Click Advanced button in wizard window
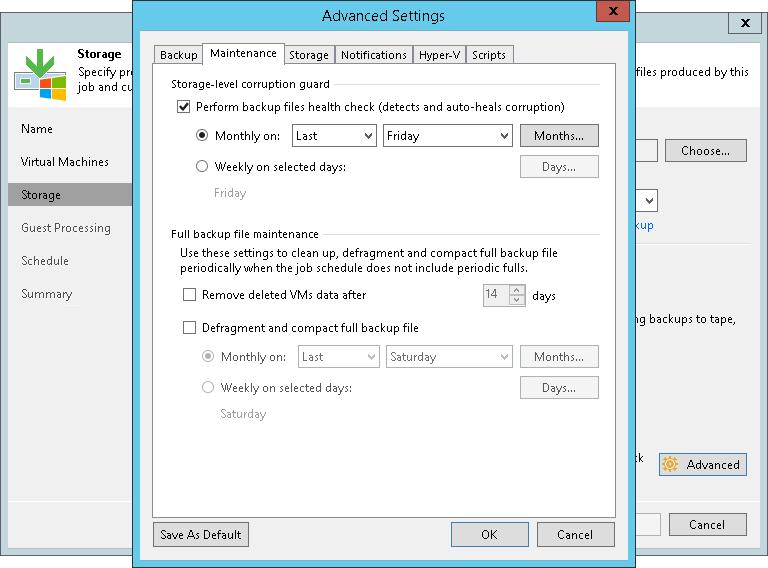The image size is (768, 568). point(703,464)
